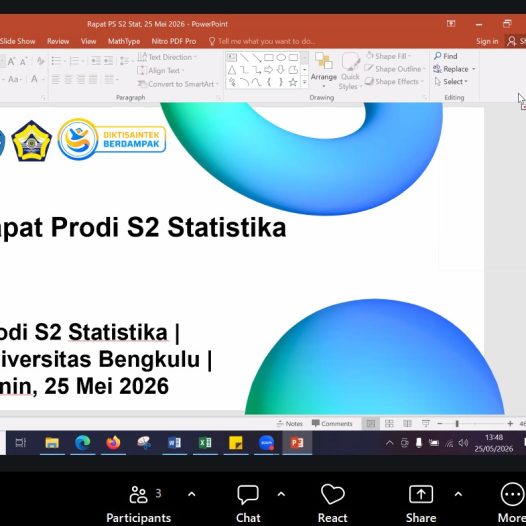The width and height of the screenshot is (526, 526).
Task: Click the Increase List Level icon
Action: pyautogui.click(x=108, y=61)
